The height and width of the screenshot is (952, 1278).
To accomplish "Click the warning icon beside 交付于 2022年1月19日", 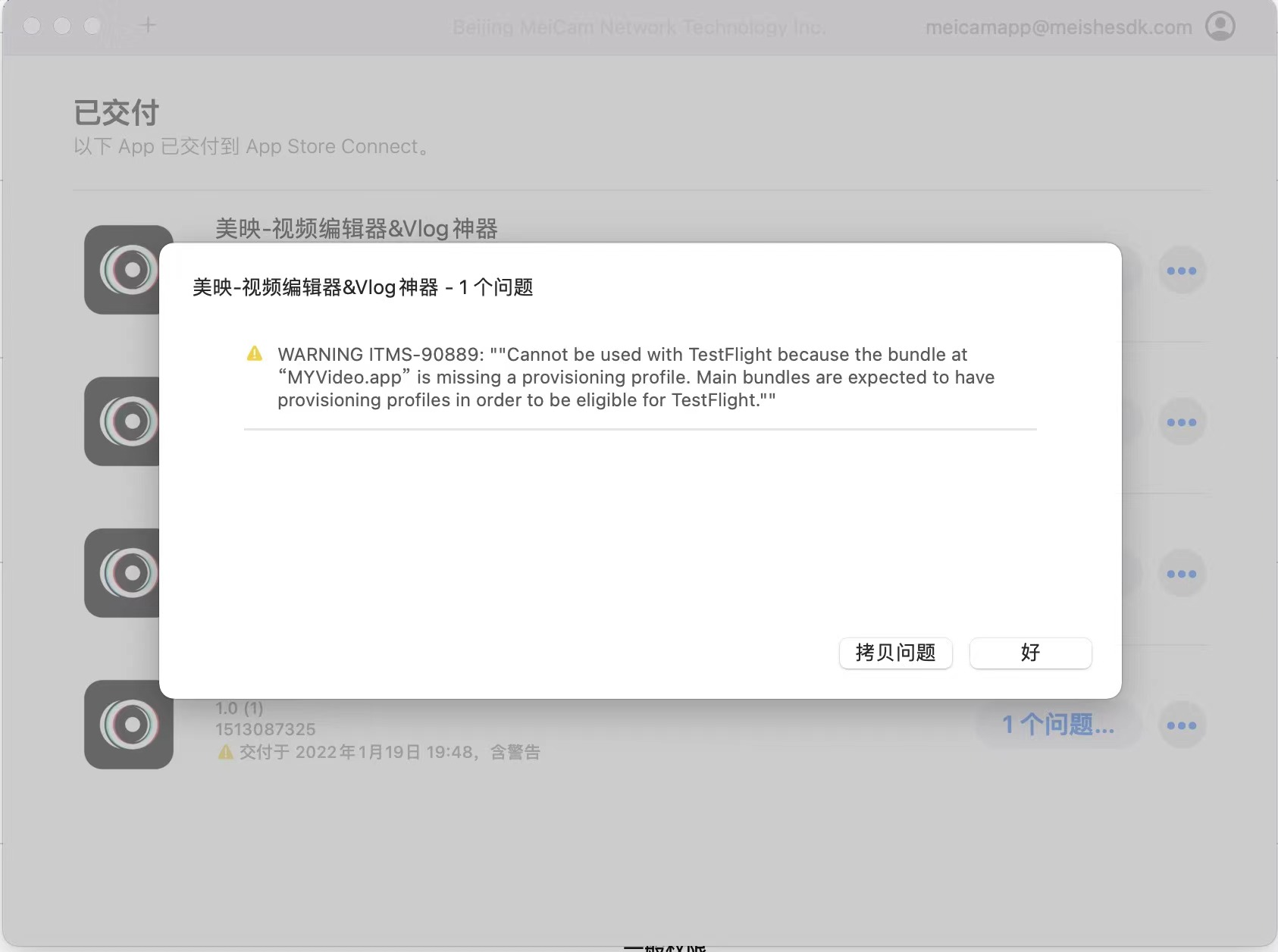I will [225, 752].
